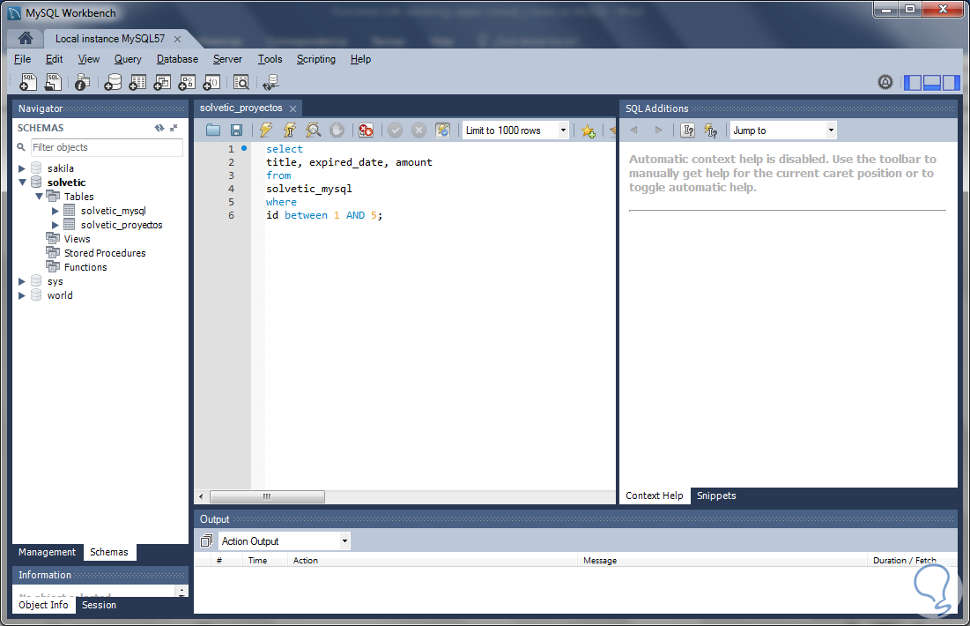Screen dimensions: 970x626
Task: Toggle autocommit mode
Action: pos(442,130)
